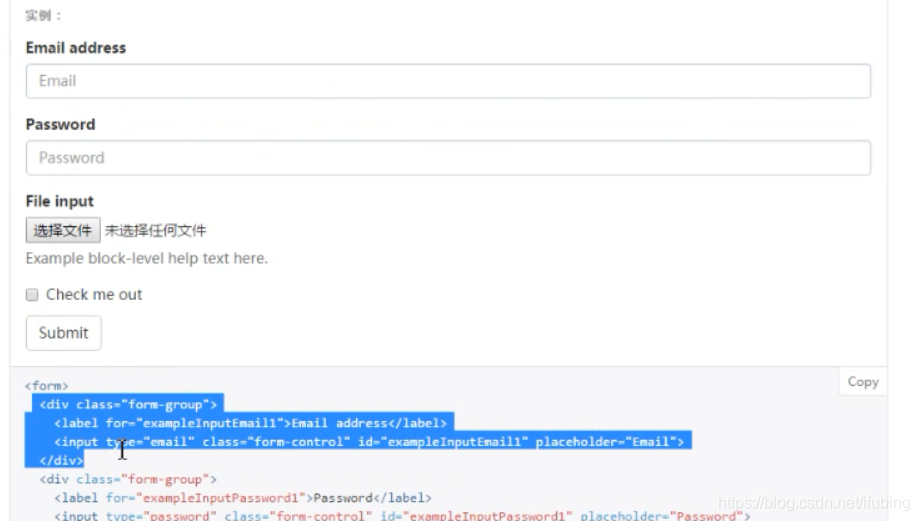Click the File input label
This screenshot has width=919, height=521.
tap(59, 202)
